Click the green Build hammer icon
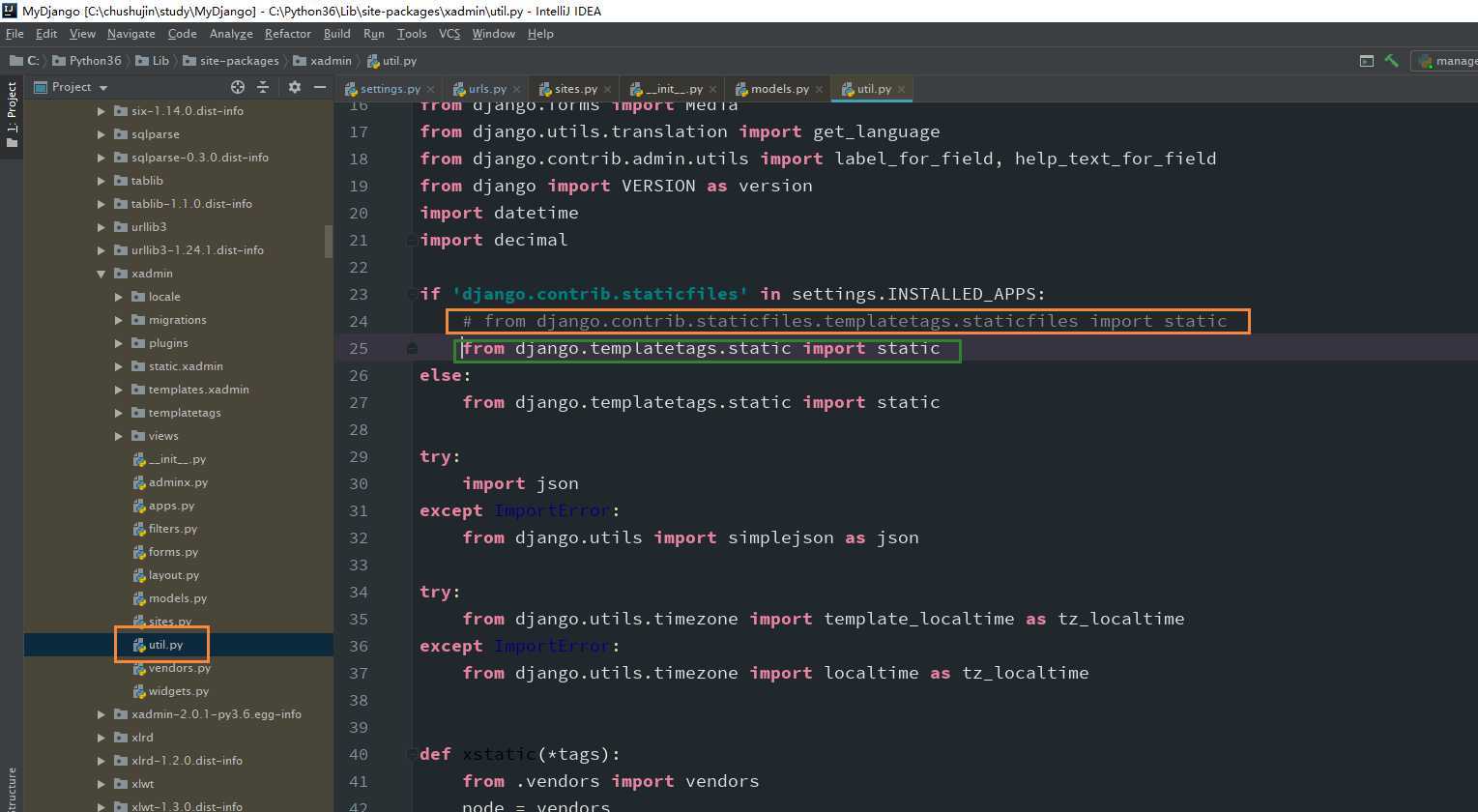 coord(1391,60)
